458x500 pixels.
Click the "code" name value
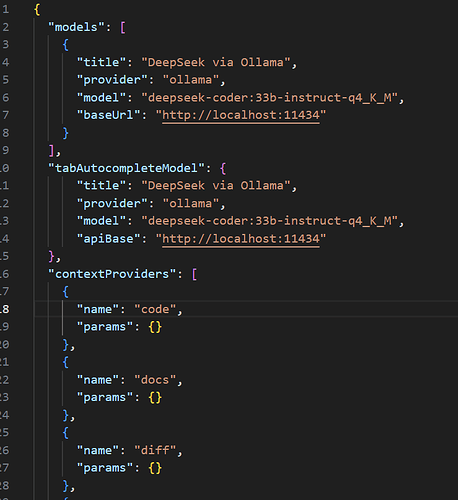coord(155,310)
